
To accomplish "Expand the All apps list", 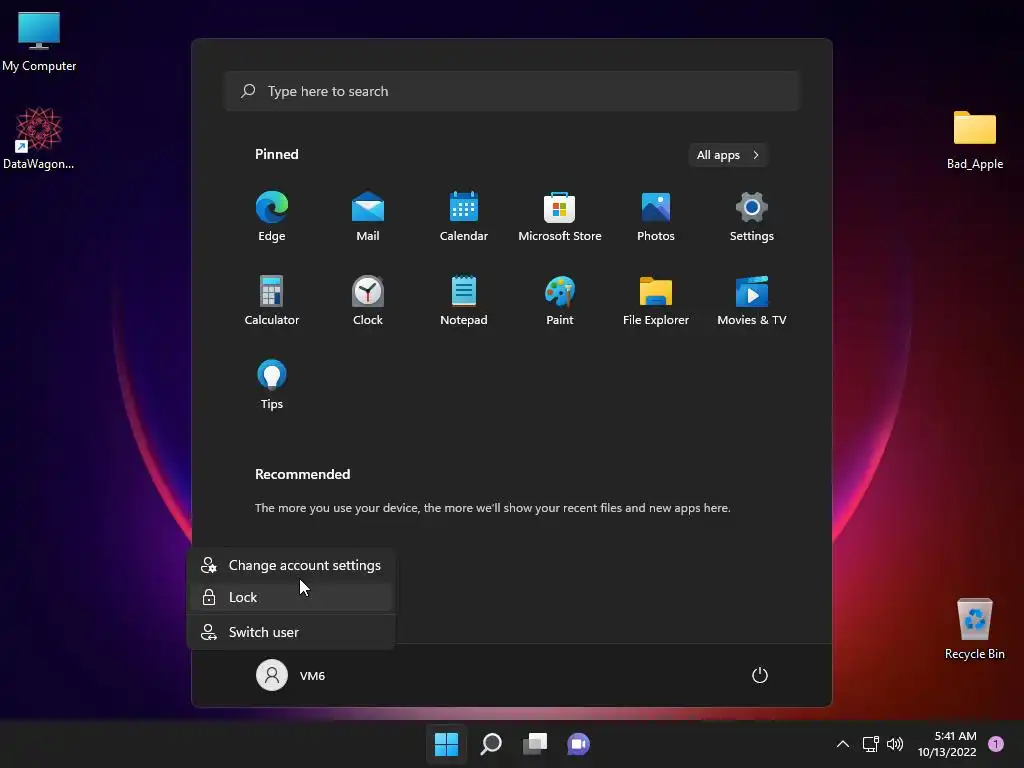I will [728, 155].
